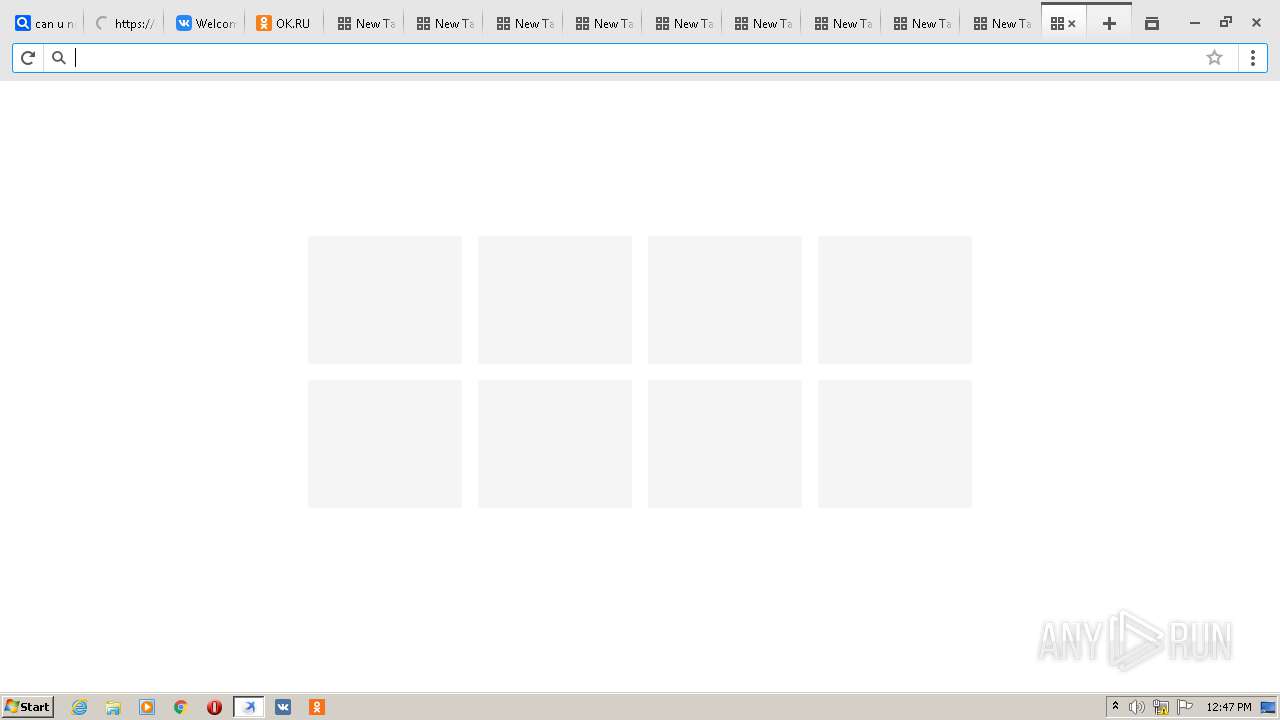This screenshot has width=1280, height=720.
Task: Open a new tab with the plus button
Action: tap(1109, 23)
